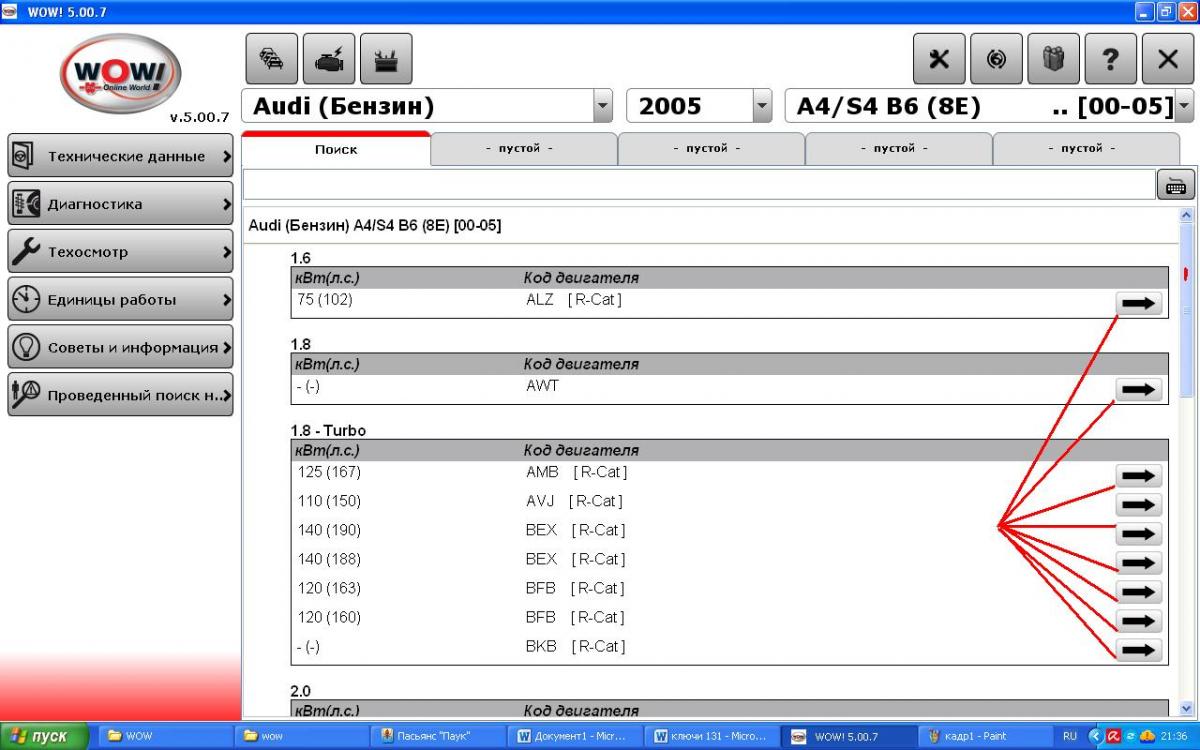Click the vehicle selection cars icon
The height and width of the screenshot is (750, 1200).
point(271,59)
